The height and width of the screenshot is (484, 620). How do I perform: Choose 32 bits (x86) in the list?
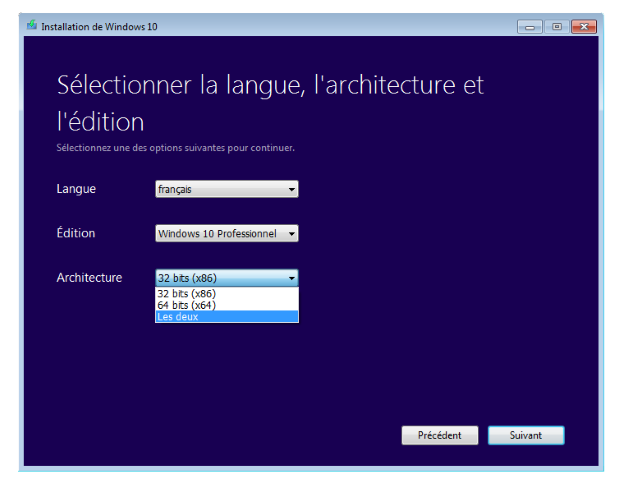[x=227, y=293]
